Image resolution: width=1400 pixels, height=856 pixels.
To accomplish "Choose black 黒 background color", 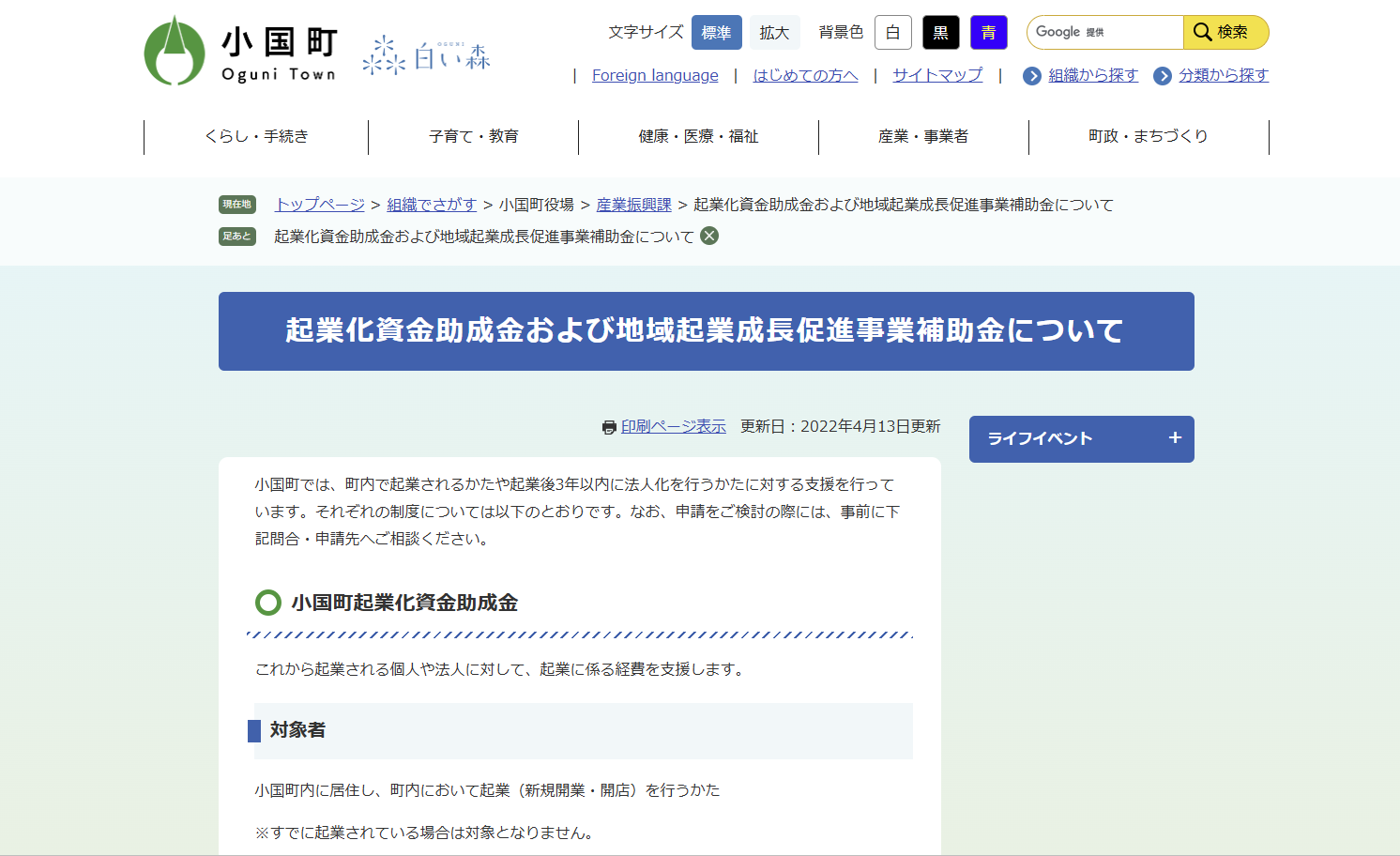I will 941,32.
